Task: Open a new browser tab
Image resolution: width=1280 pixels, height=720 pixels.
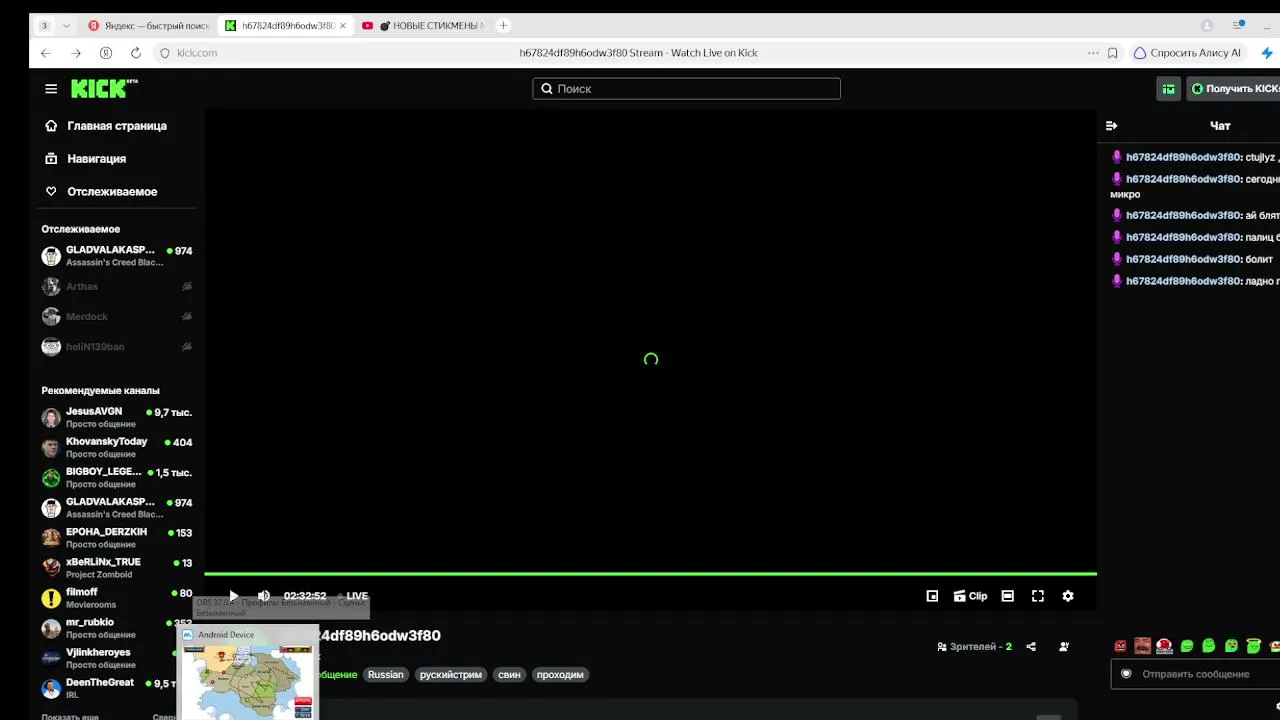Action: (503, 25)
